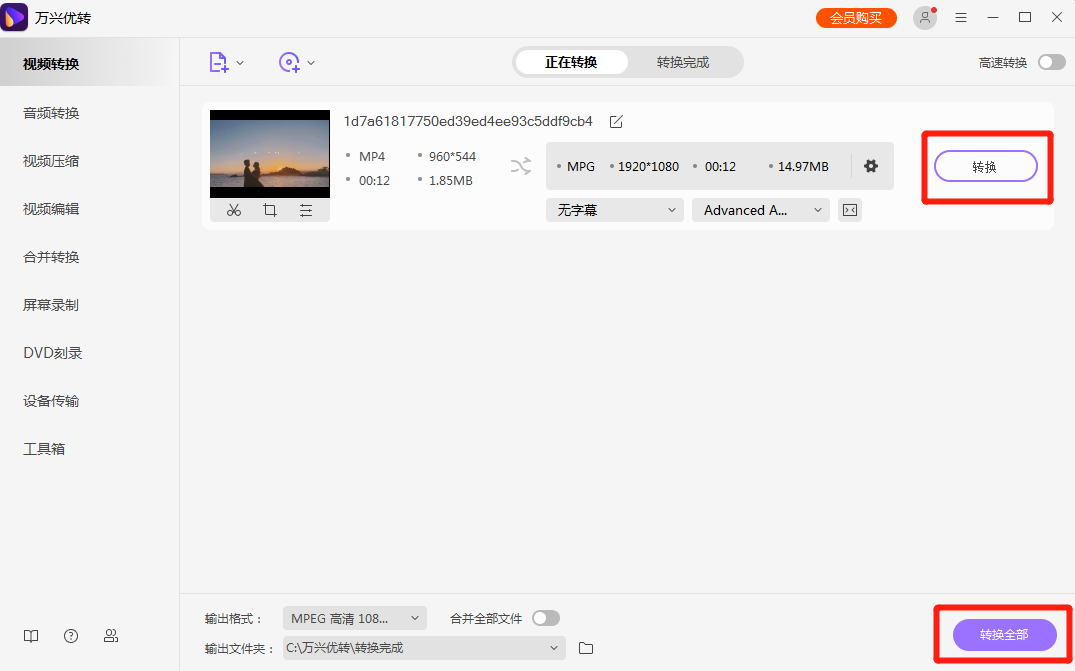Select the scissors trim icon under the thumbnail
Image resolution: width=1075 pixels, height=671 pixels.
[x=233, y=210]
